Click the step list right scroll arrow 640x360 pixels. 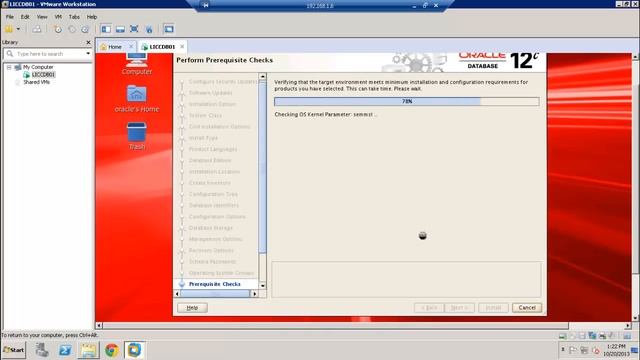pos(255,293)
